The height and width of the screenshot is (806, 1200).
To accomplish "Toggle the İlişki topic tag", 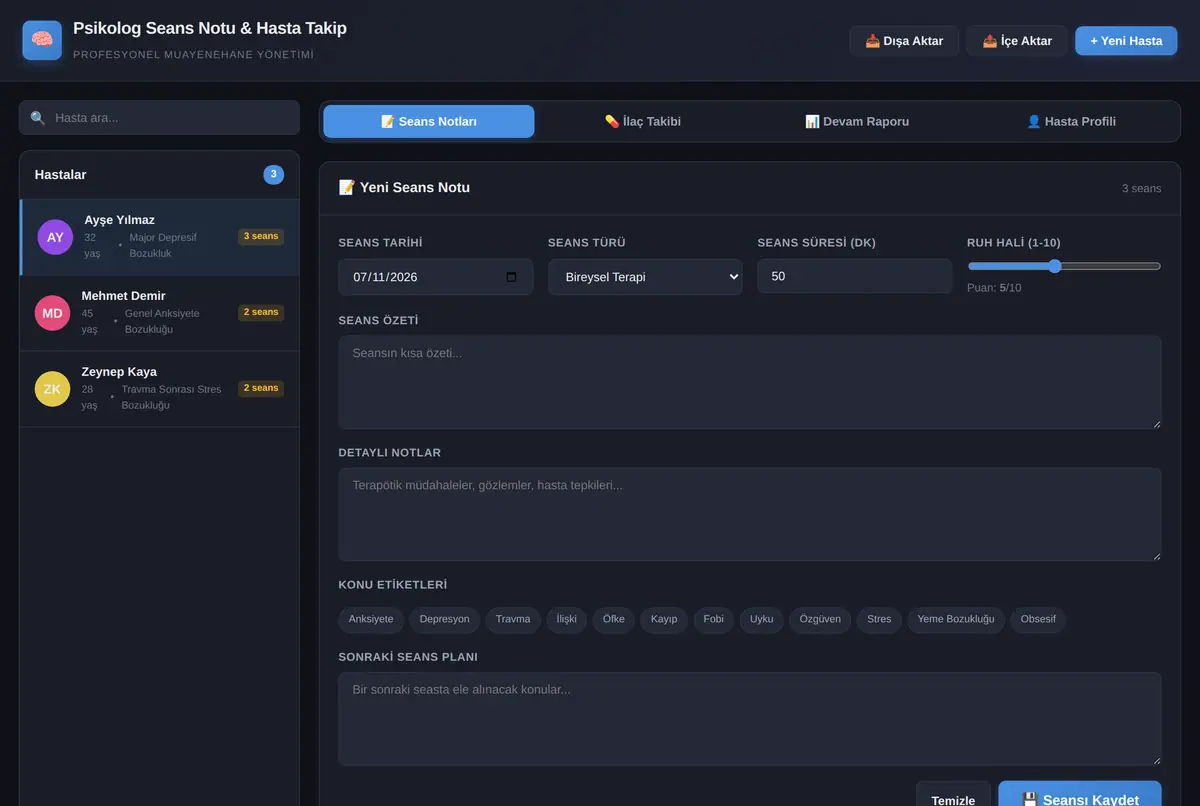I will coord(567,619).
